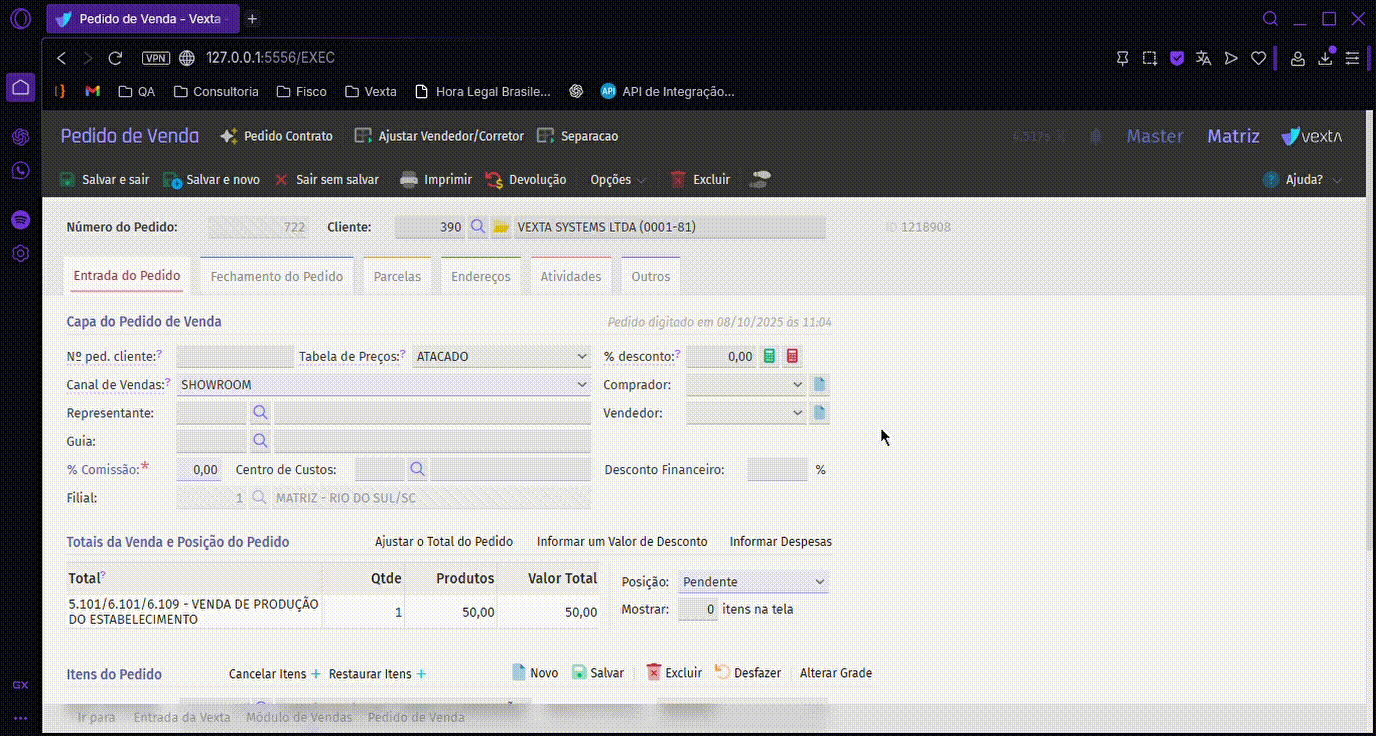Click the green calculator icon beside % desconto
Image resolution: width=1376 pixels, height=736 pixels.
click(769, 357)
